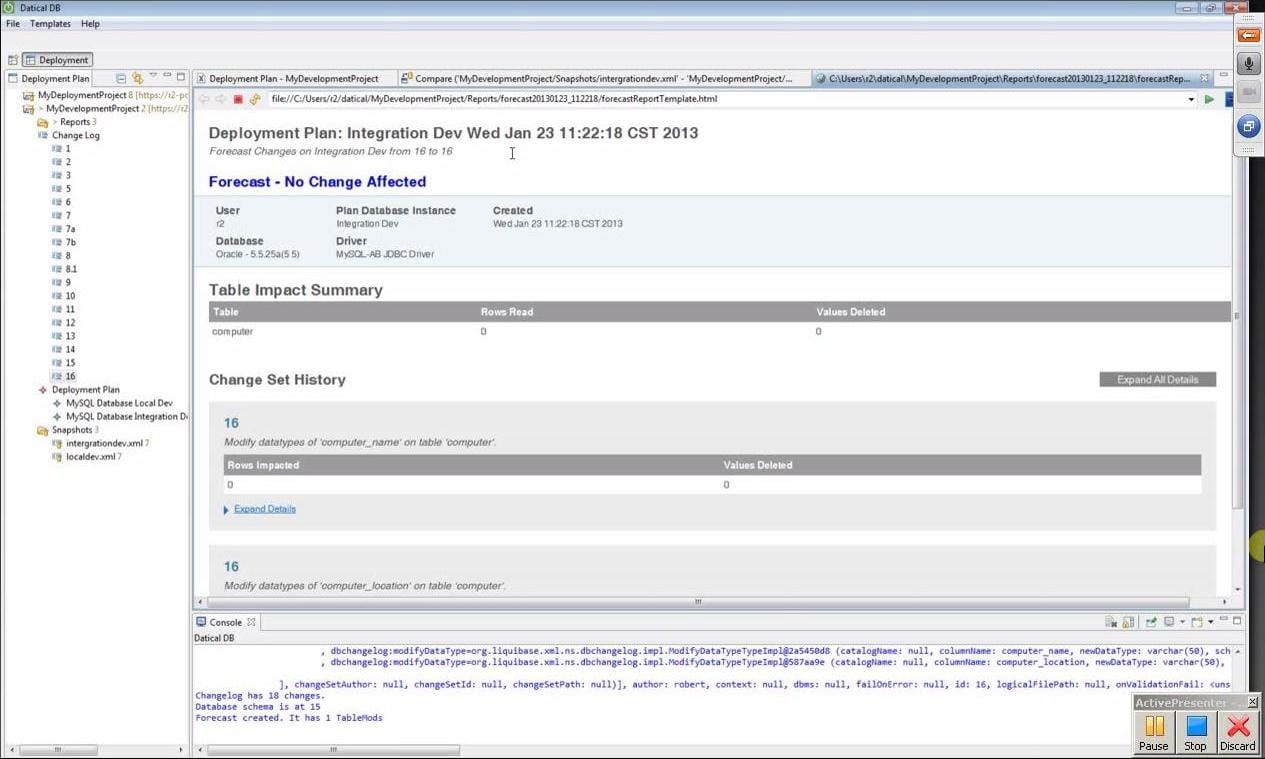Toggle Link with Editor in Deployment Plan panel
The image size is (1265, 759).
[137, 78]
